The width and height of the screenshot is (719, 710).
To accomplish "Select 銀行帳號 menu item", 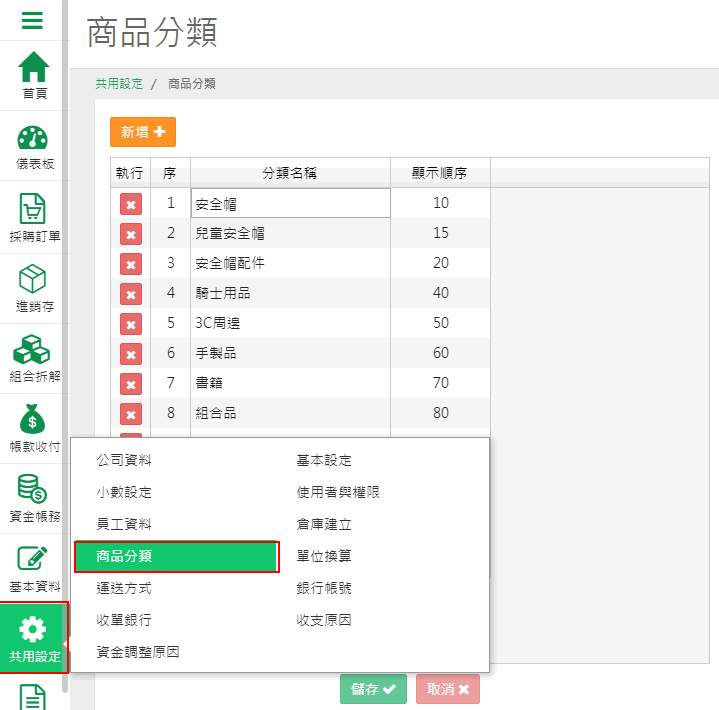I will pos(324,588).
